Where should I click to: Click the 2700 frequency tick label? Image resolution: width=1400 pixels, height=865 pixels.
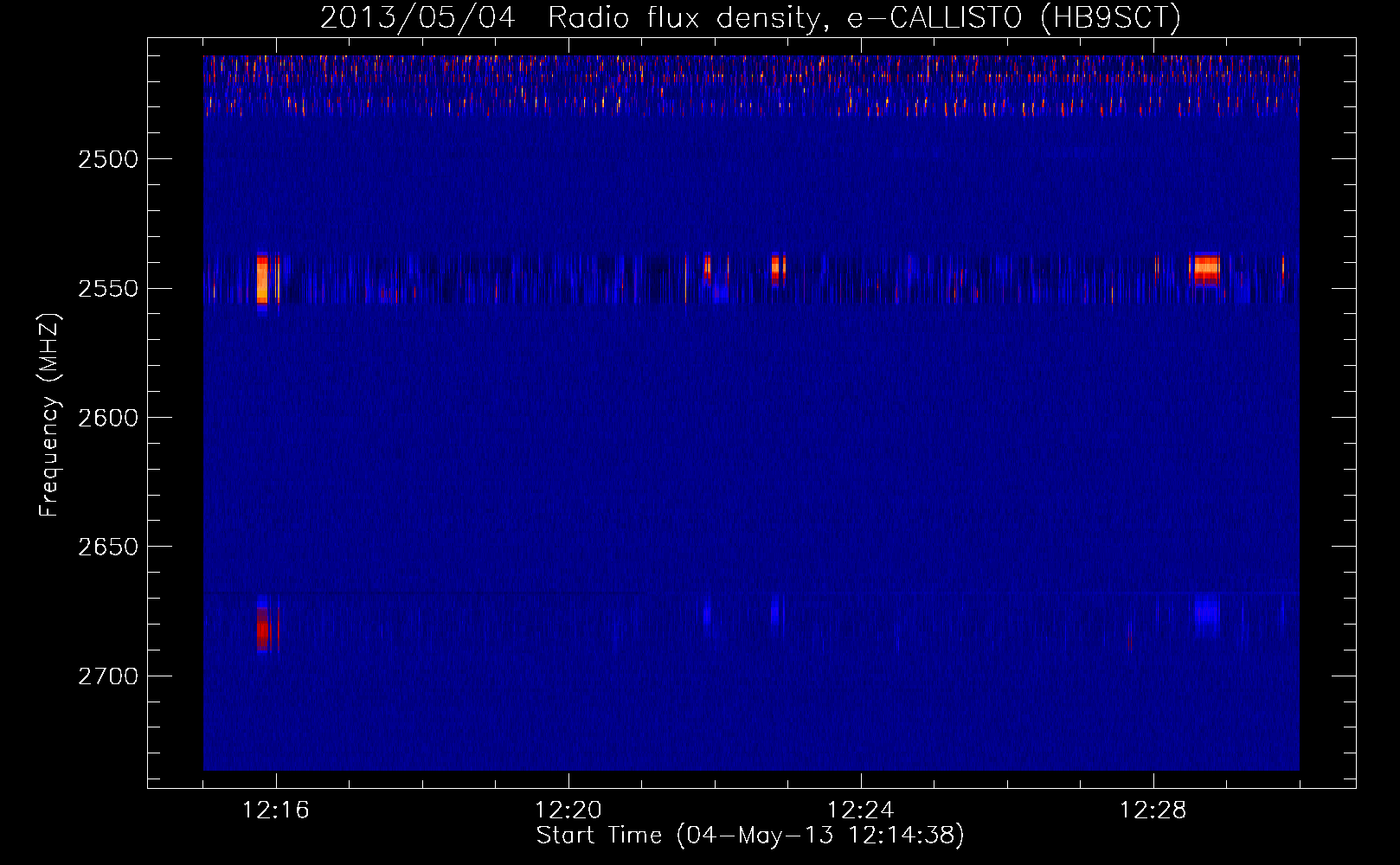[108, 676]
